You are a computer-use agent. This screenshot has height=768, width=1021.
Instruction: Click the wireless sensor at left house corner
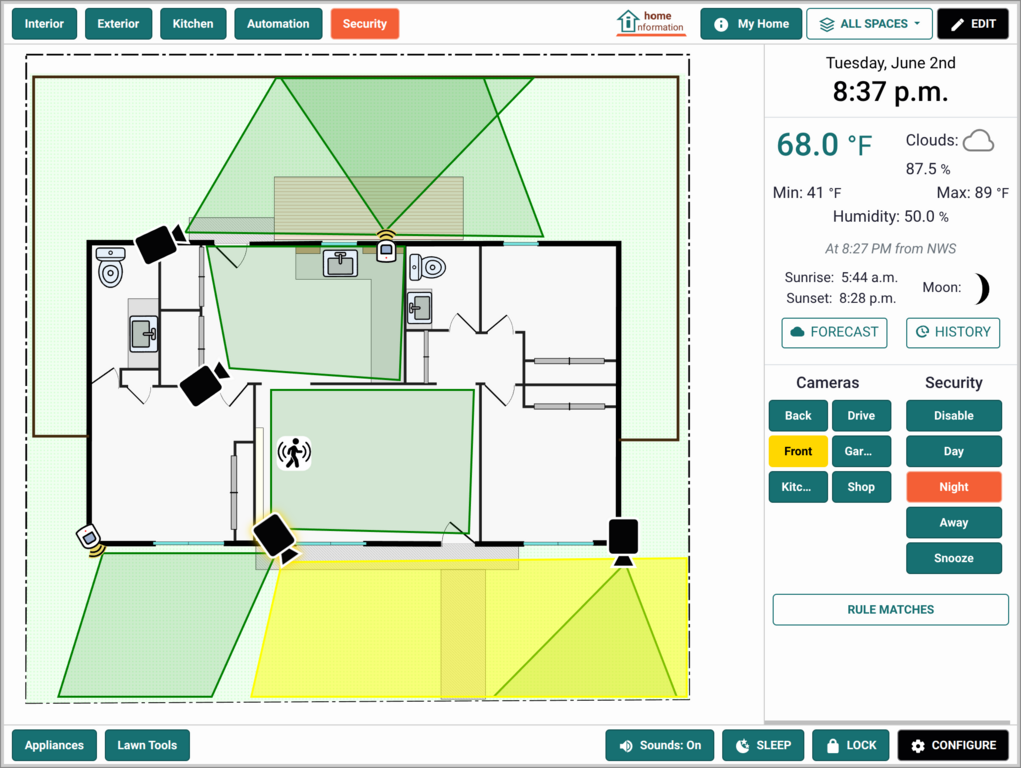click(91, 540)
